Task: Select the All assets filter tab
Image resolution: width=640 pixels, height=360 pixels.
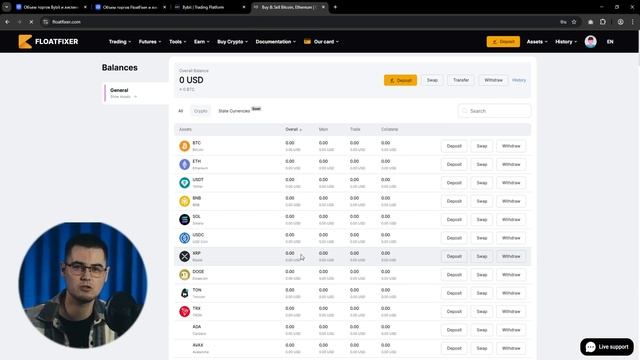Action: point(180,111)
